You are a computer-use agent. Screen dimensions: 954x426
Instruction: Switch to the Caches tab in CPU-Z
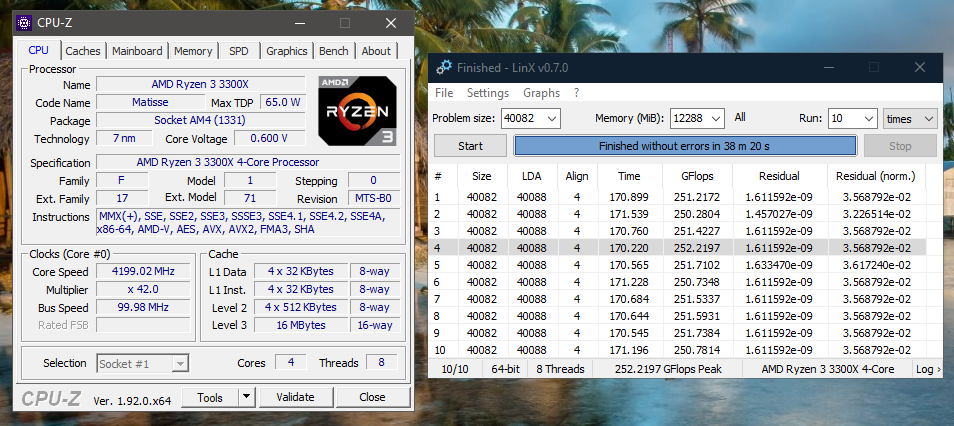(83, 51)
